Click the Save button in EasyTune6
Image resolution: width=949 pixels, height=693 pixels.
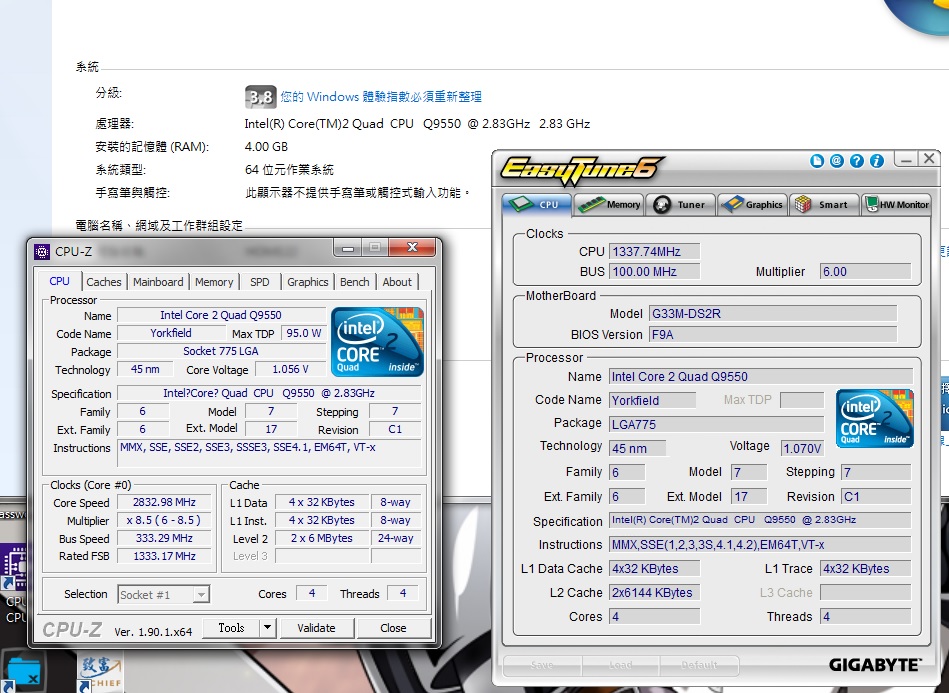click(x=542, y=665)
